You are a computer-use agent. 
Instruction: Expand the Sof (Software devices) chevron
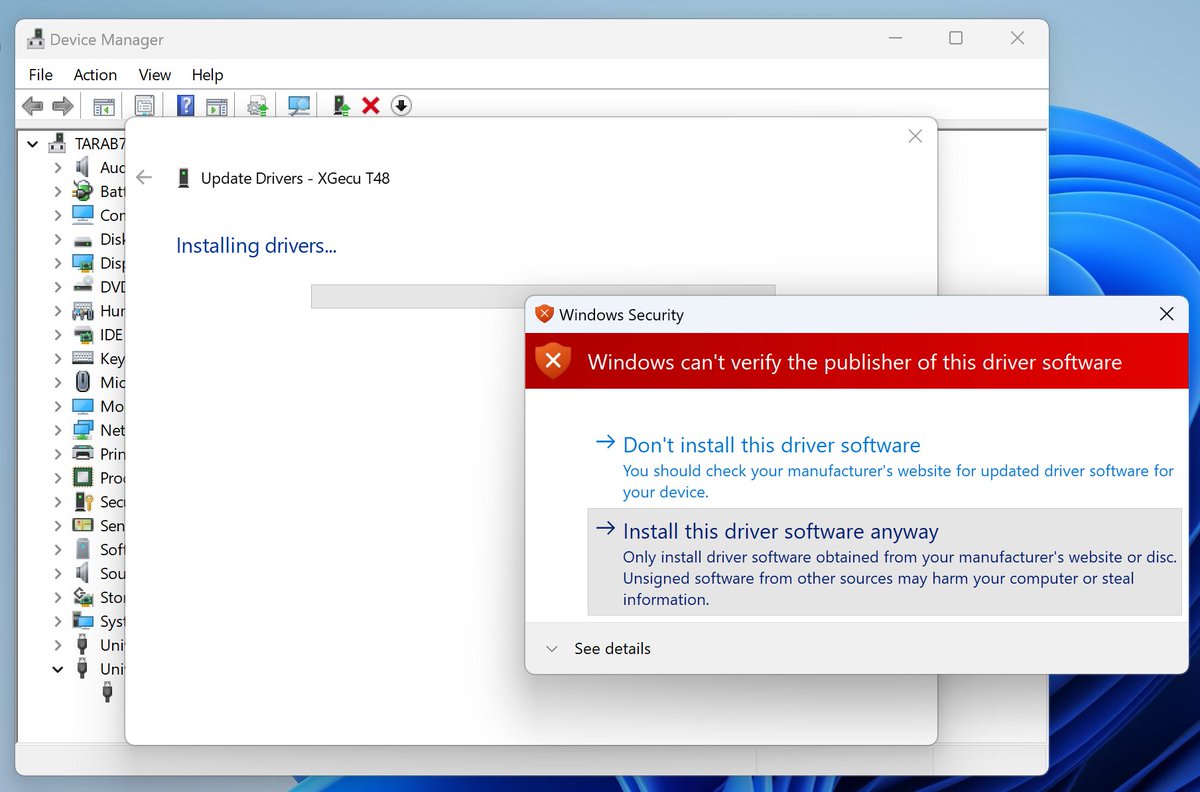pos(58,549)
